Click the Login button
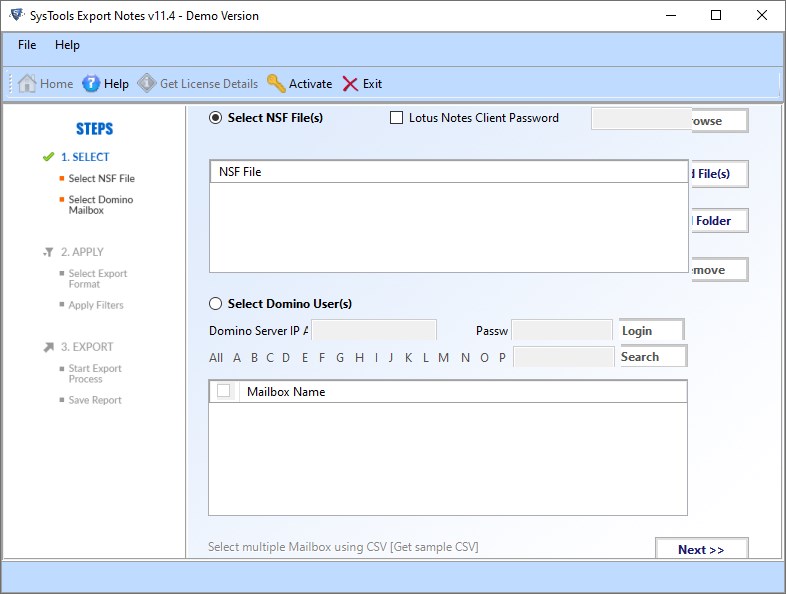 (x=652, y=330)
